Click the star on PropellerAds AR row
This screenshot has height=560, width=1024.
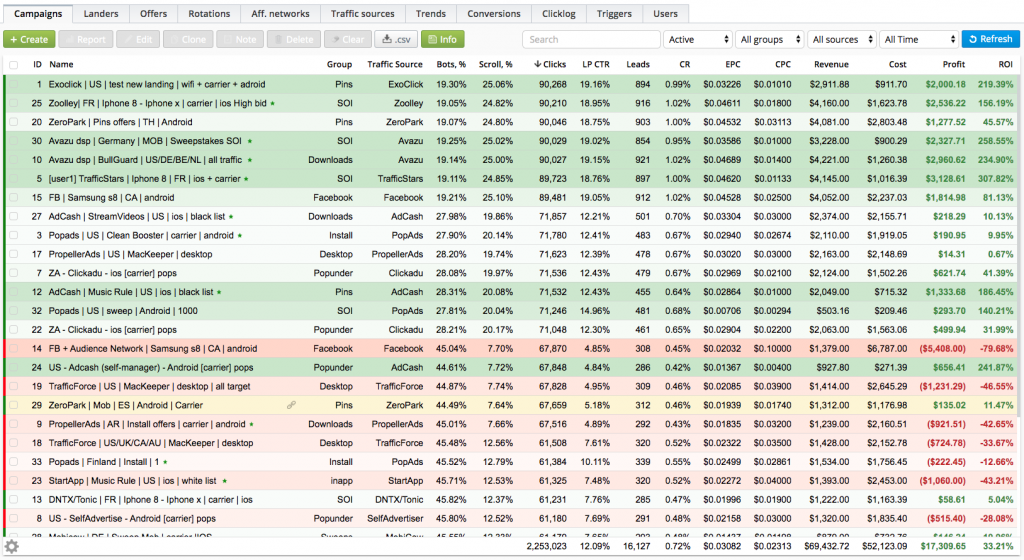tap(251, 424)
